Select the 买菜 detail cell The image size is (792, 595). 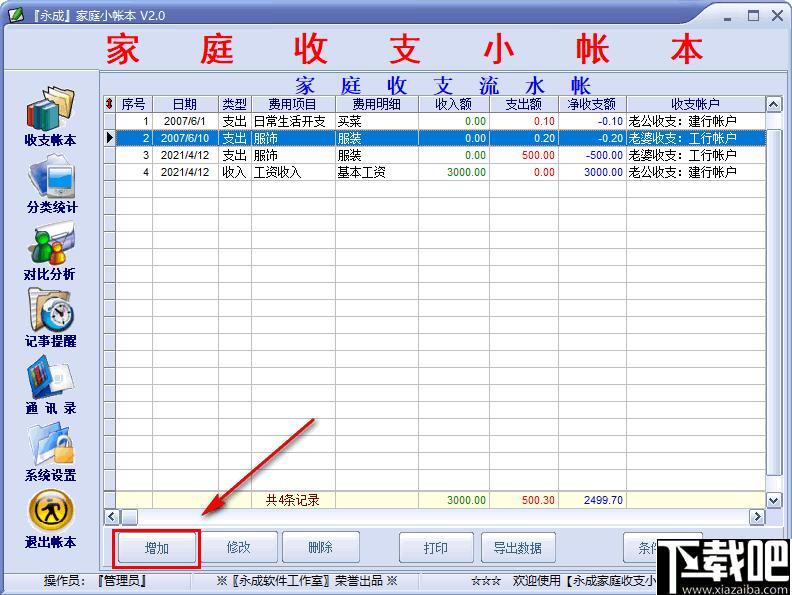377,121
